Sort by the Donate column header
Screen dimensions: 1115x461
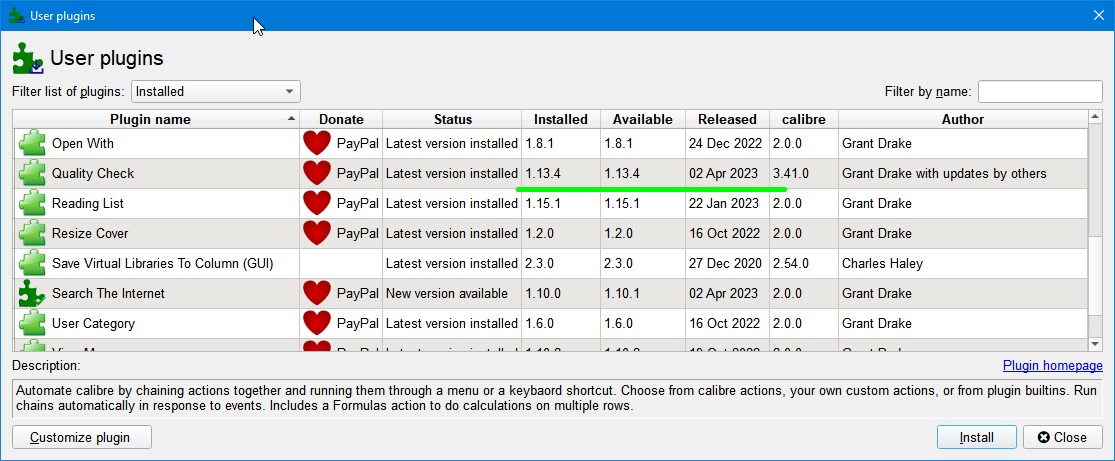(x=341, y=120)
